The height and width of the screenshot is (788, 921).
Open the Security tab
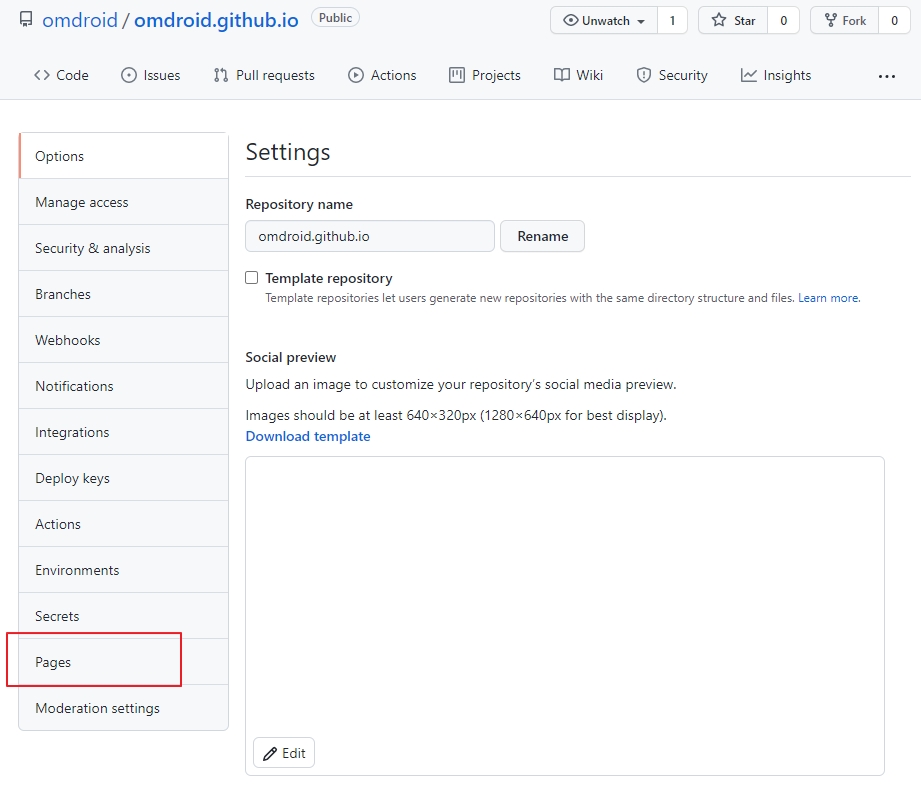pos(673,75)
